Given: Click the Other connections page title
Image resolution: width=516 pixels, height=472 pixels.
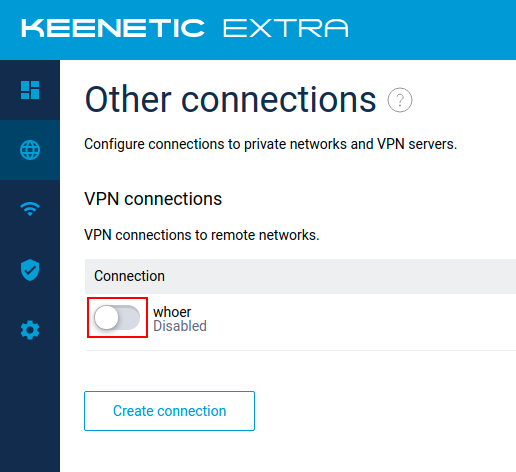Looking at the screenshot, I should [231, 99].
